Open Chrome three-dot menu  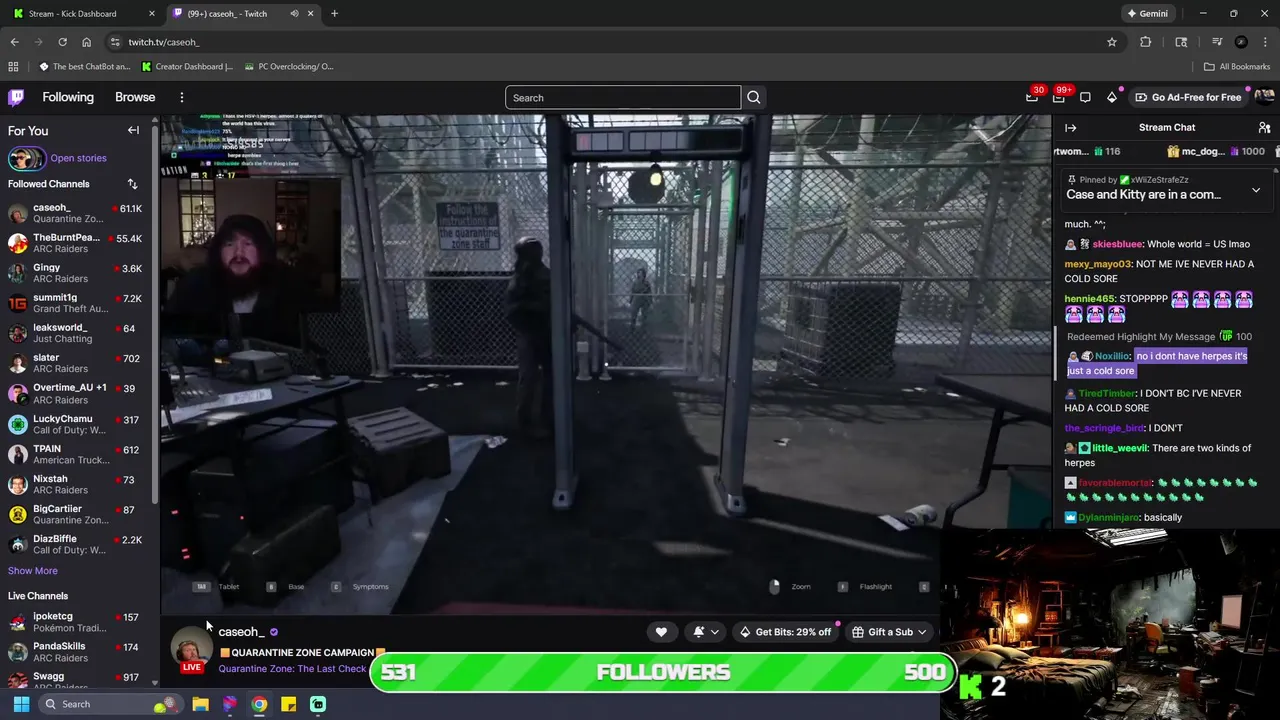click(1266, 42)
